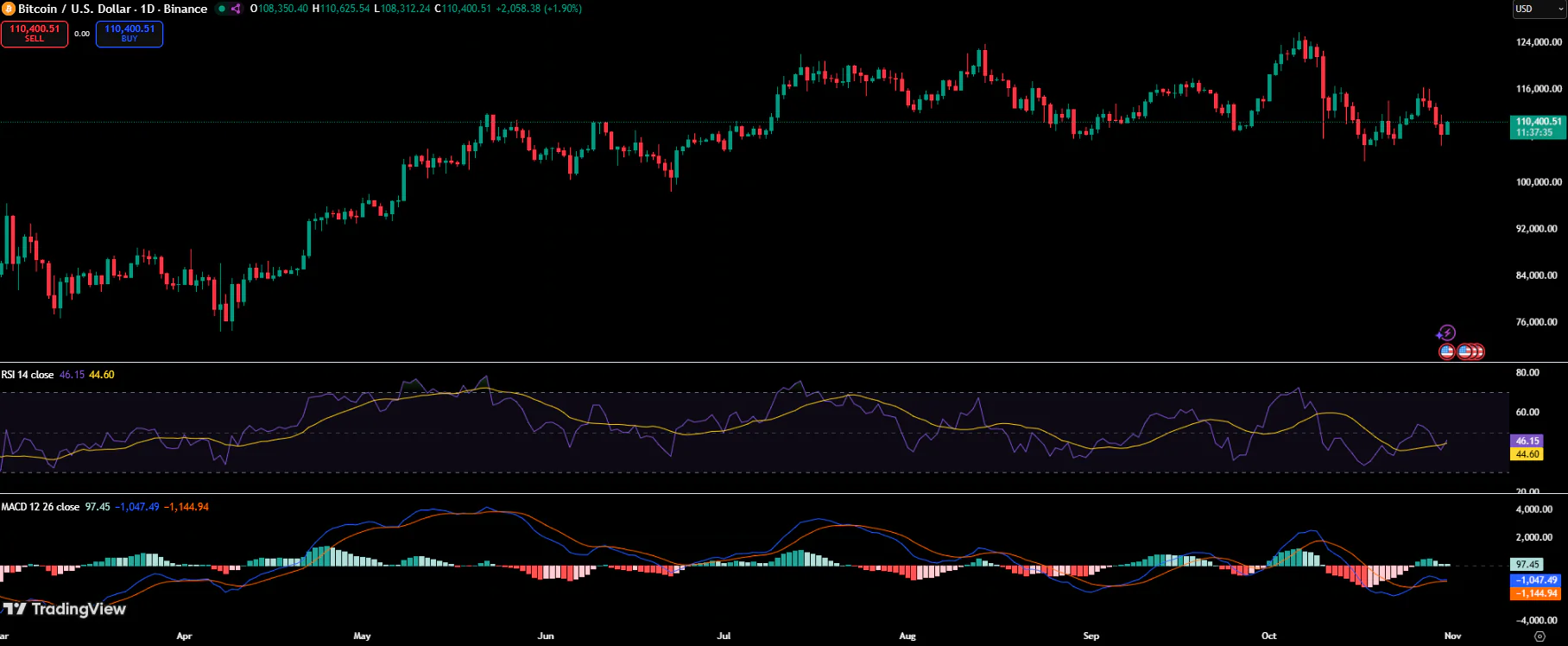Click the green current price 110,400.51 label
Image resolution: width=1568 pixels, height=646 pixels.
1538,127
